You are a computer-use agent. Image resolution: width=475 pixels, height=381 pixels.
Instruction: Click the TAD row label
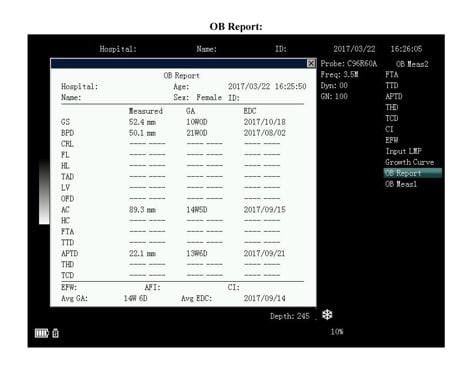coord(67,177)
